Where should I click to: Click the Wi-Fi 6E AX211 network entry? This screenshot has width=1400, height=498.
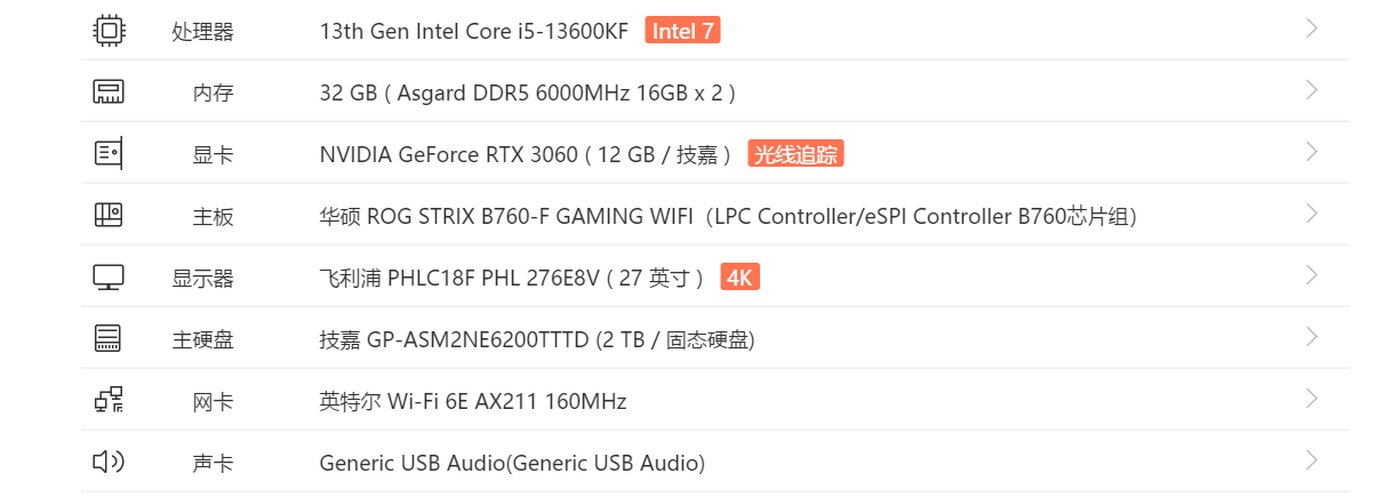click(473, 402)
